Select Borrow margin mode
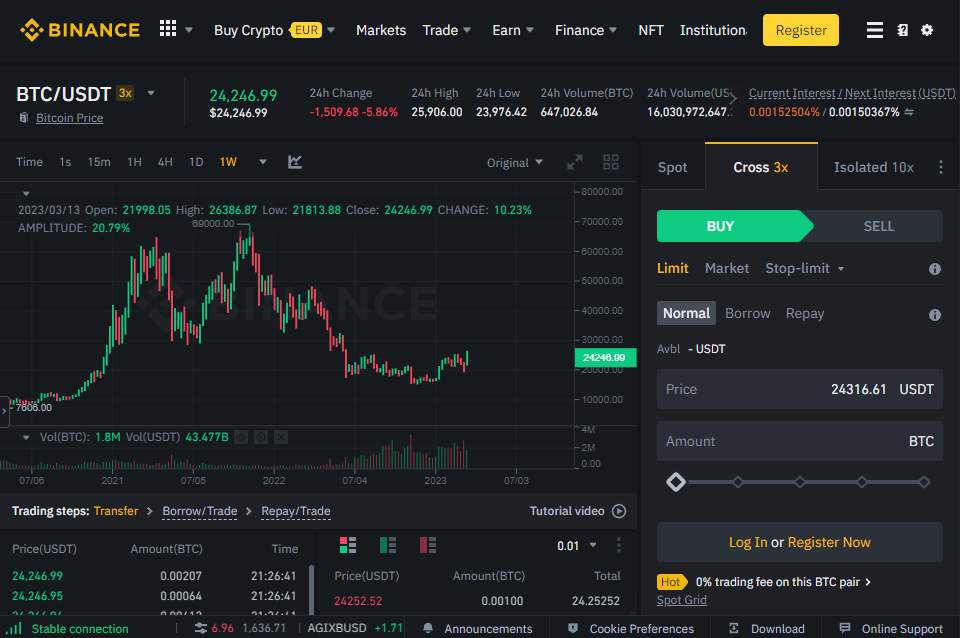The image size is (960, 638). click(x=748, y=313)
